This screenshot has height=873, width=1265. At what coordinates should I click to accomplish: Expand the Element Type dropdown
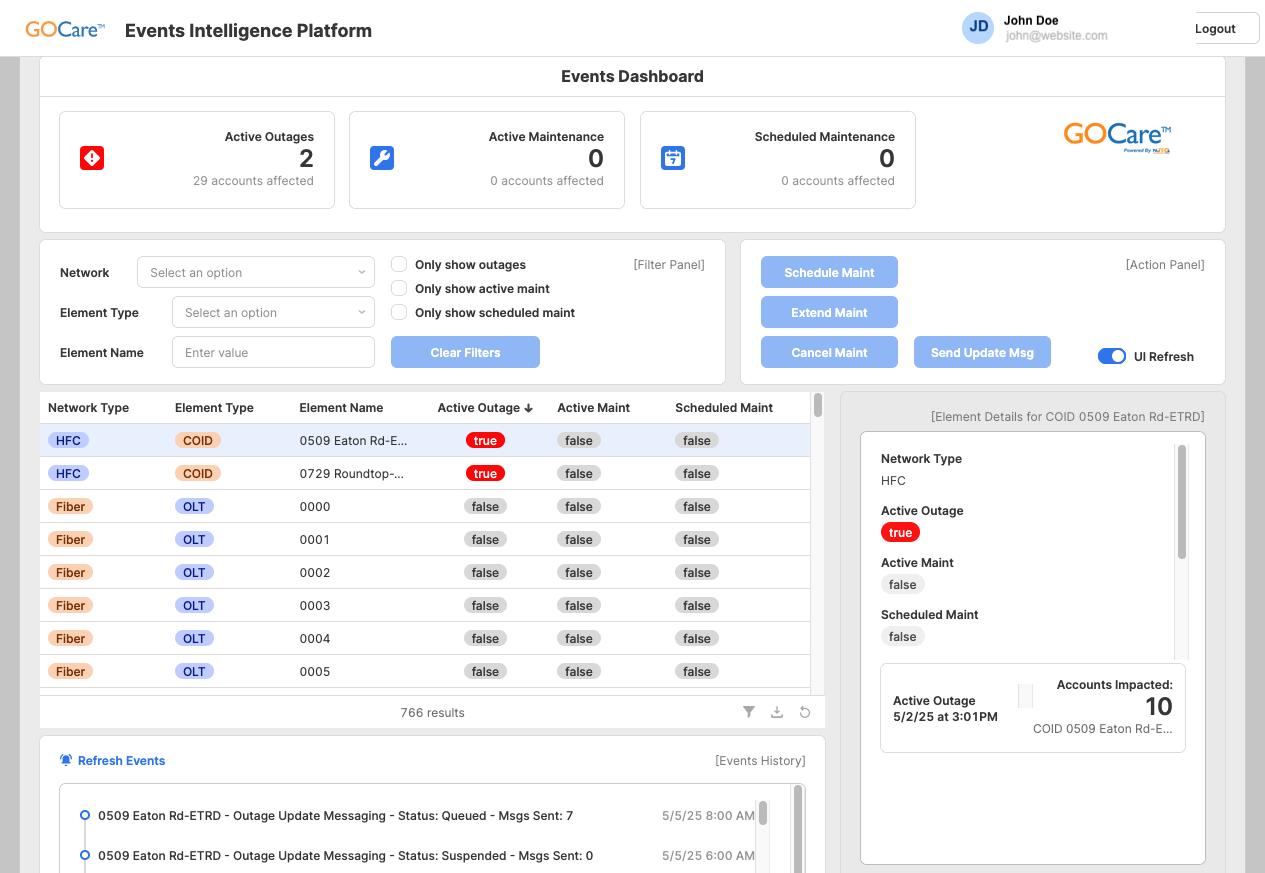click(x=273, y=312)
